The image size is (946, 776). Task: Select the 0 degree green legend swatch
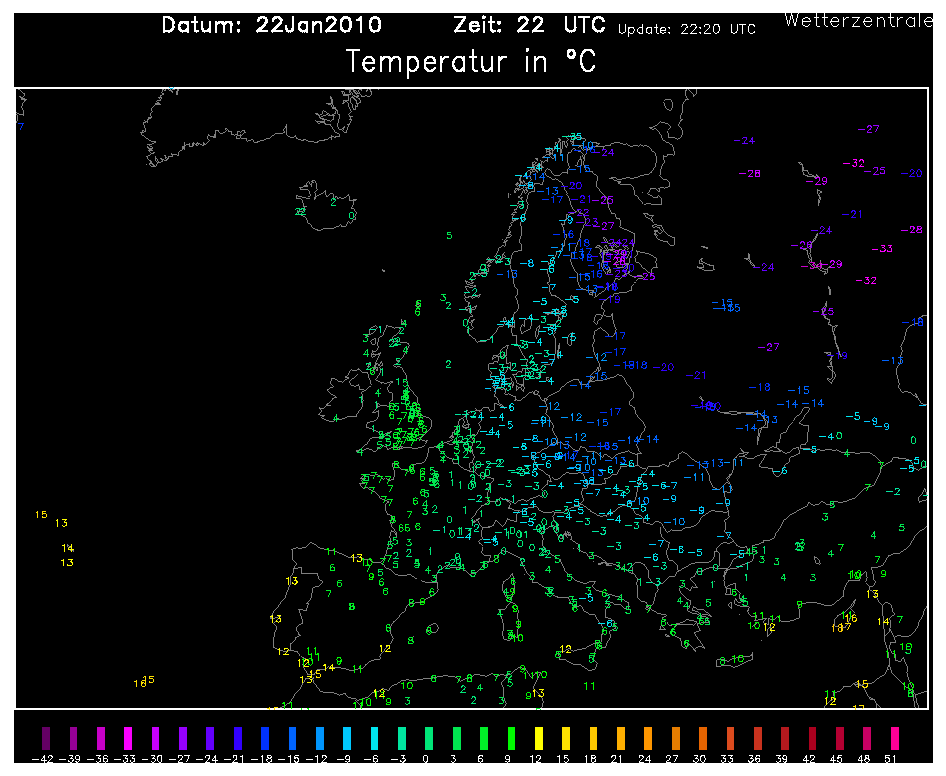click(428, 740)
